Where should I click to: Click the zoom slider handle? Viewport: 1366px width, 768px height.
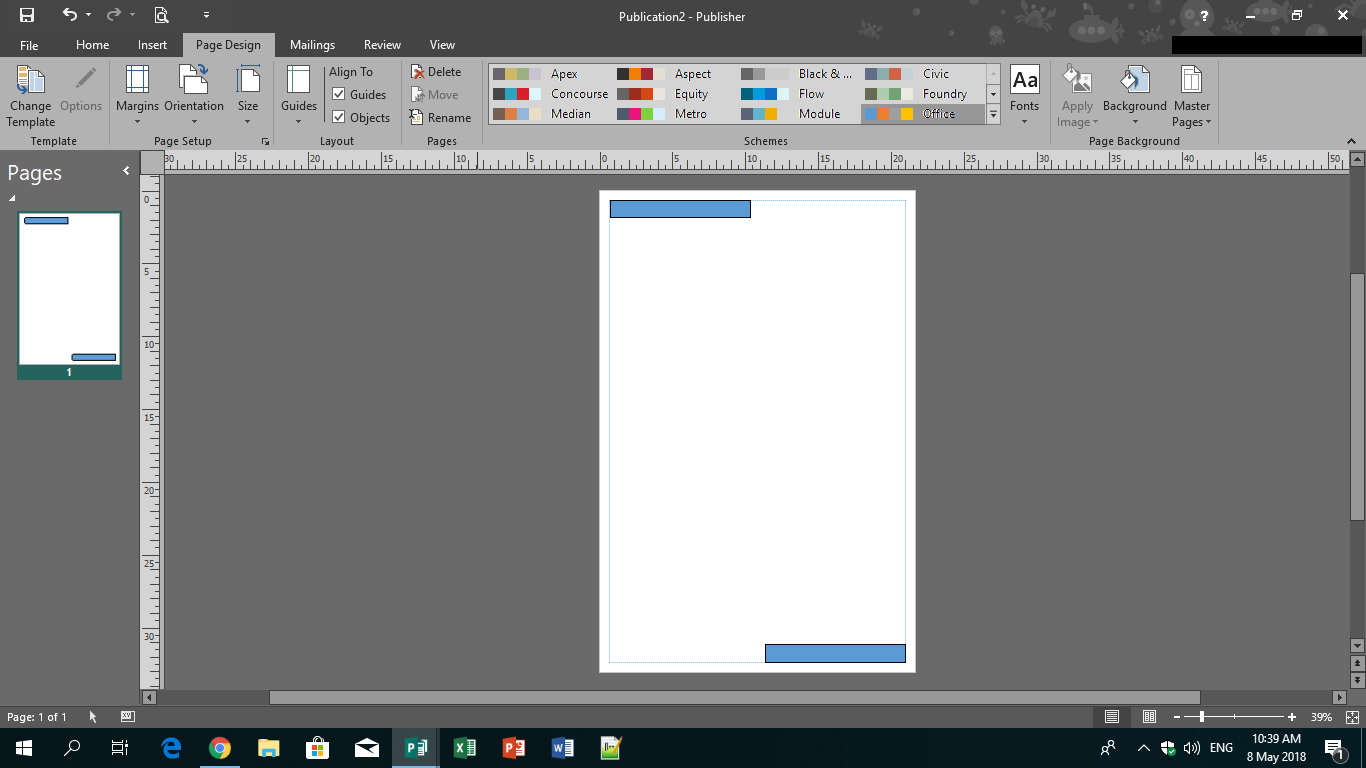1201,717
